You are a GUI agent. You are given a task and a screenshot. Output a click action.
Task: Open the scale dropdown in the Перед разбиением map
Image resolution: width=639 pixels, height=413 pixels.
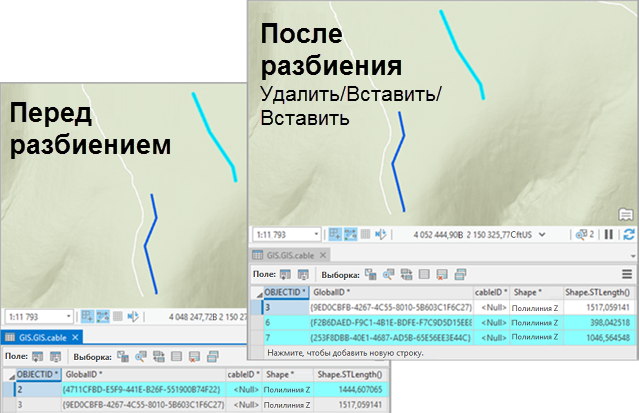67,316
